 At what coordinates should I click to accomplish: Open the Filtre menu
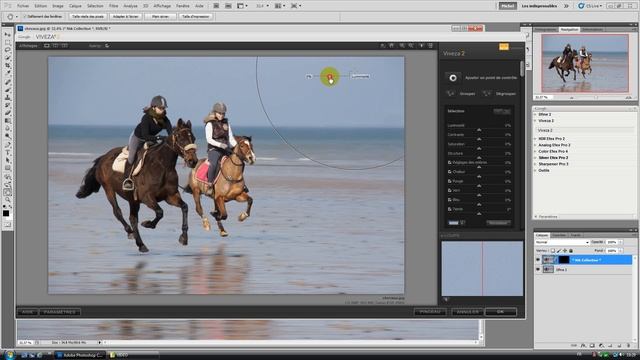113,6
